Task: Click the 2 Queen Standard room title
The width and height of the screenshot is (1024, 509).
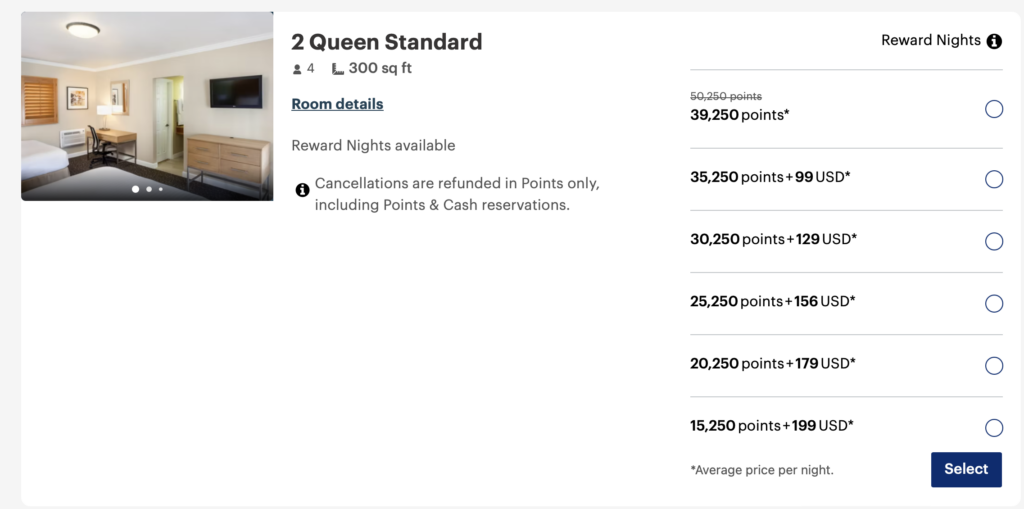Action: 386,42
